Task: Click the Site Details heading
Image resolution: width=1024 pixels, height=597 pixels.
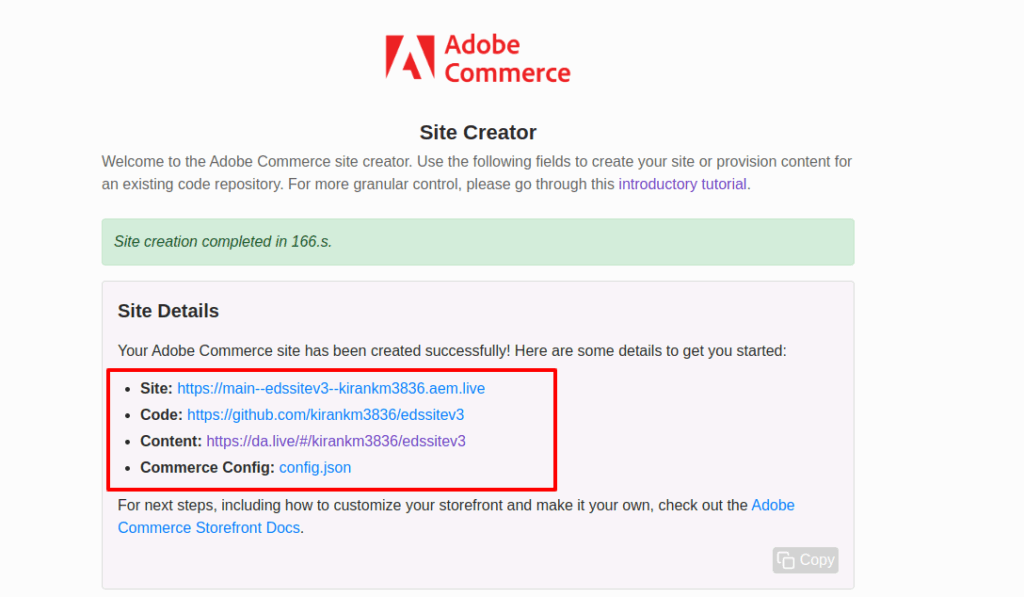Action: pos(168,311)
